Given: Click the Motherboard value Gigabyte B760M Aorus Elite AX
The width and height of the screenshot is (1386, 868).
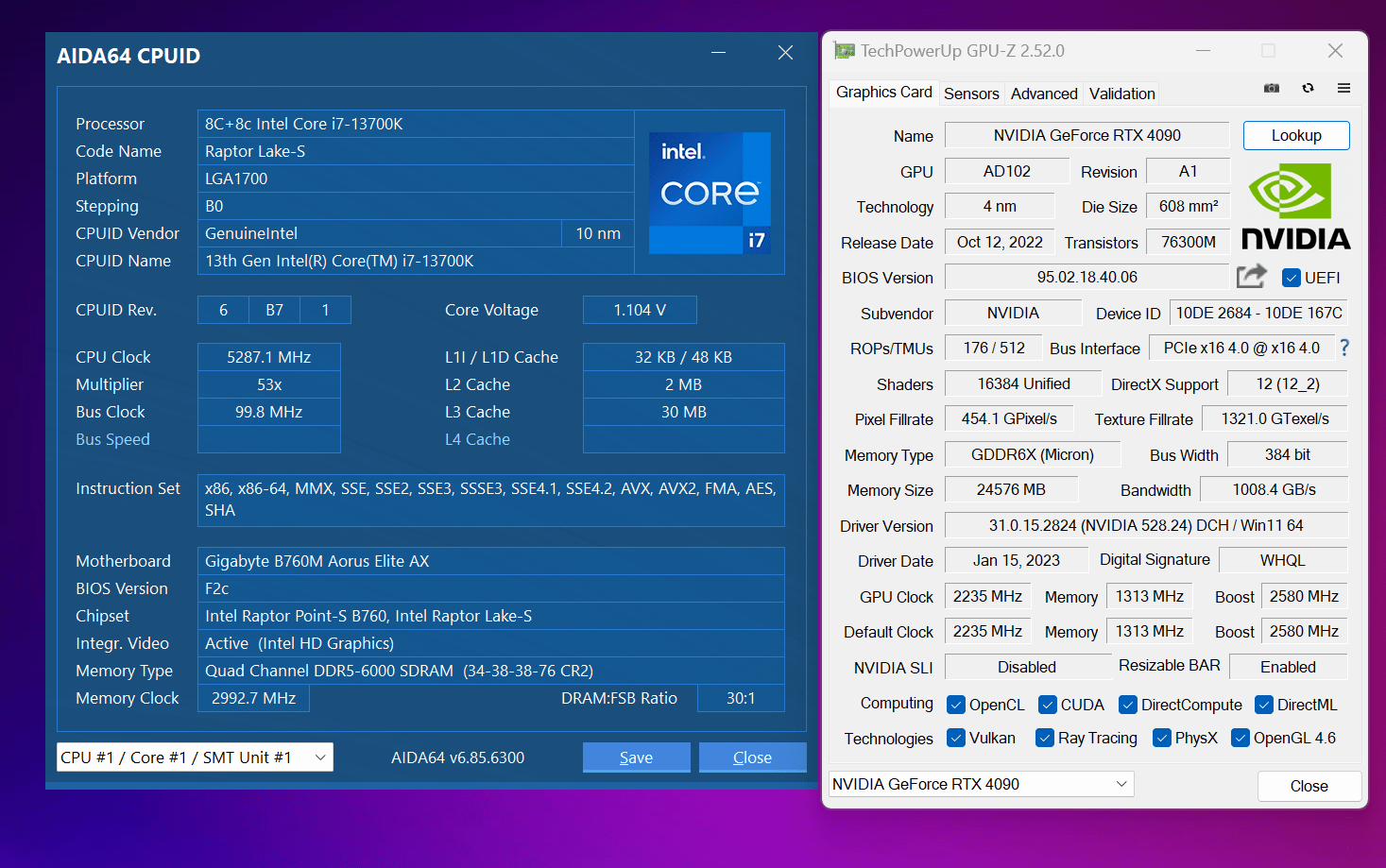Looking at the screenshot, I should point(491,561).
